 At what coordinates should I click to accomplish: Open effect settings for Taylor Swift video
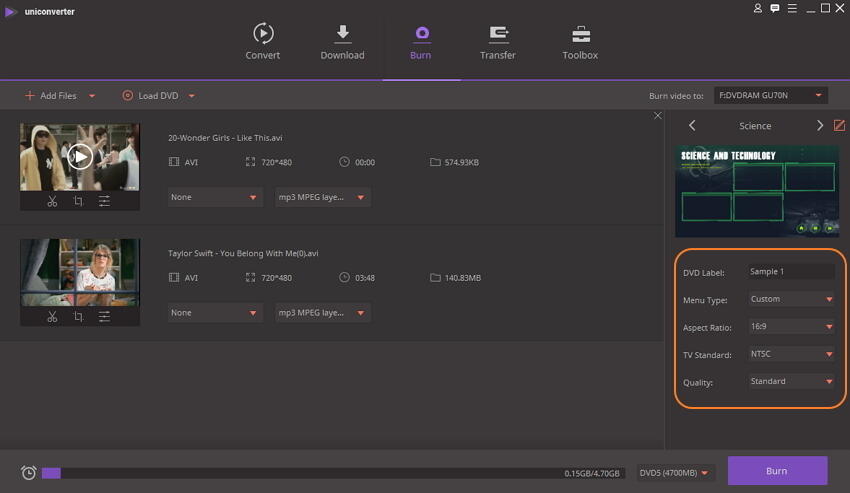pyautogui.click(x=104, y=316)
